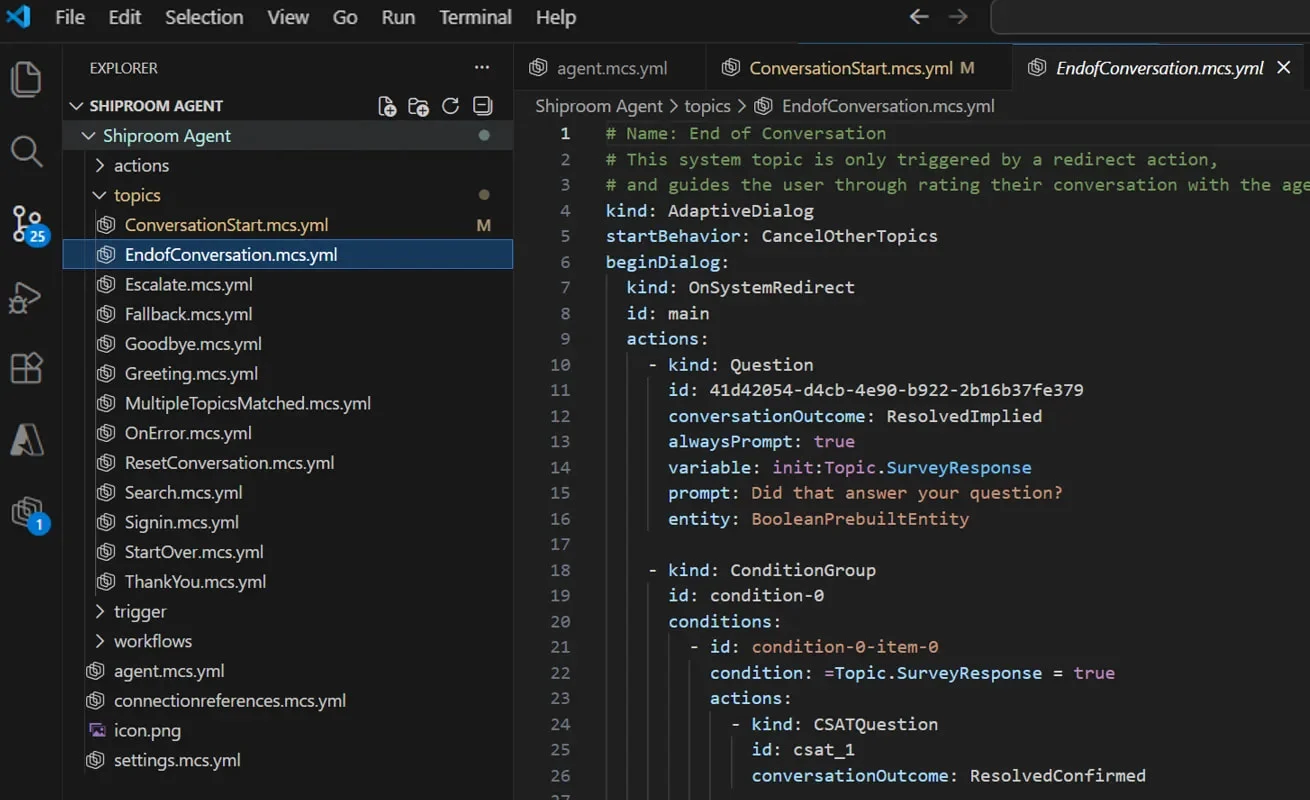This screenshot has width=1310, height=800.
Task: Open the Terminal menu
Action: click(x=475, y=17)
